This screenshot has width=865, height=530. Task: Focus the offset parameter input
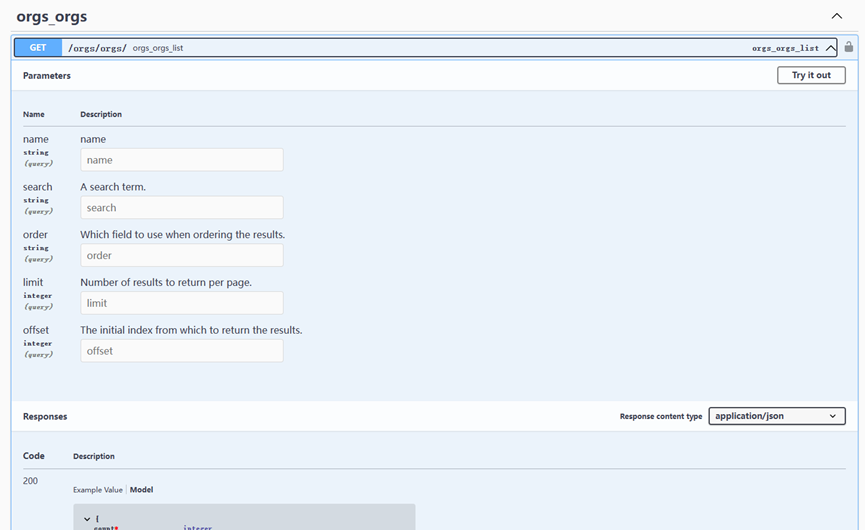[x=181, y=351]
